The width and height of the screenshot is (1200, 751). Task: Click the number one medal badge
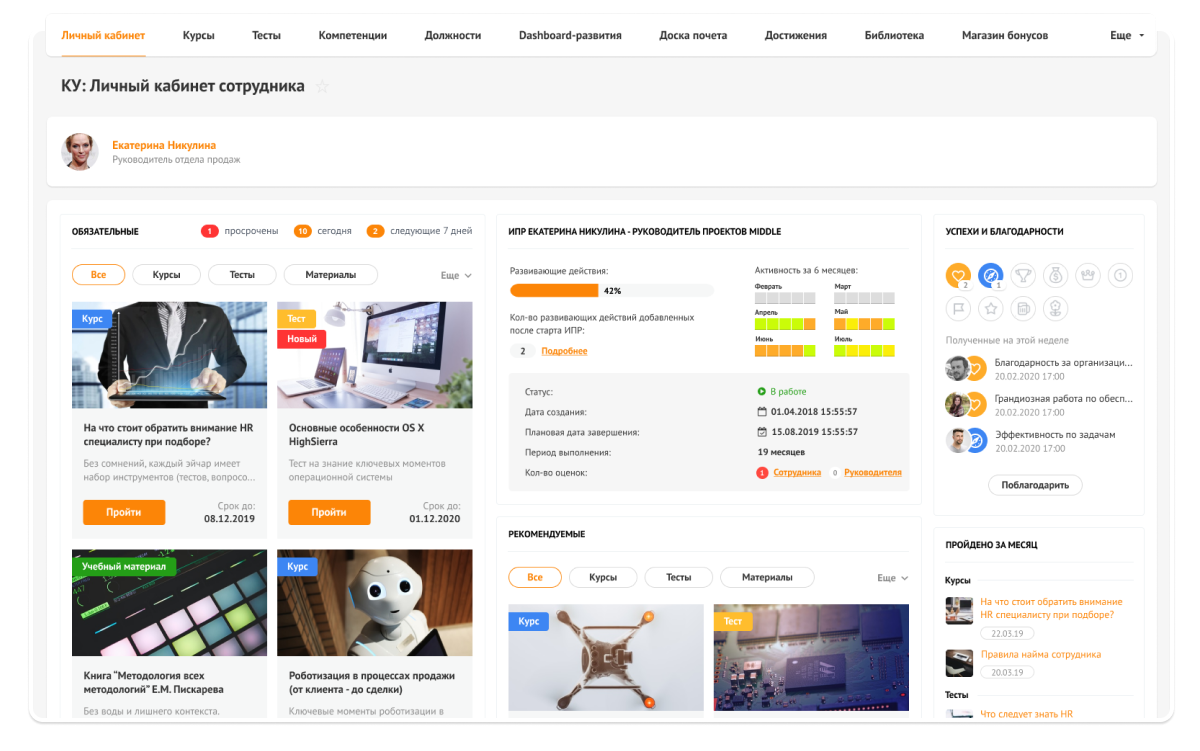[1121, 275]
